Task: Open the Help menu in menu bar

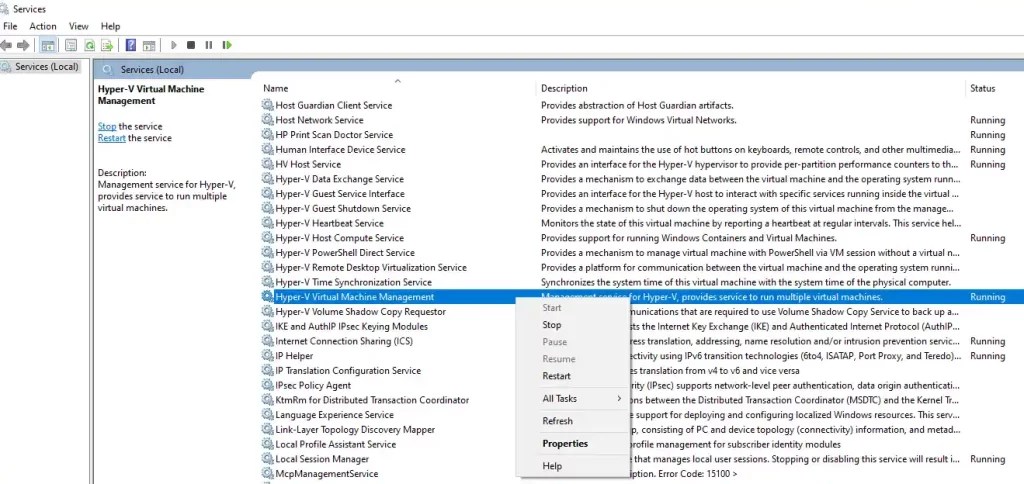Action: (x=110, y=26)
